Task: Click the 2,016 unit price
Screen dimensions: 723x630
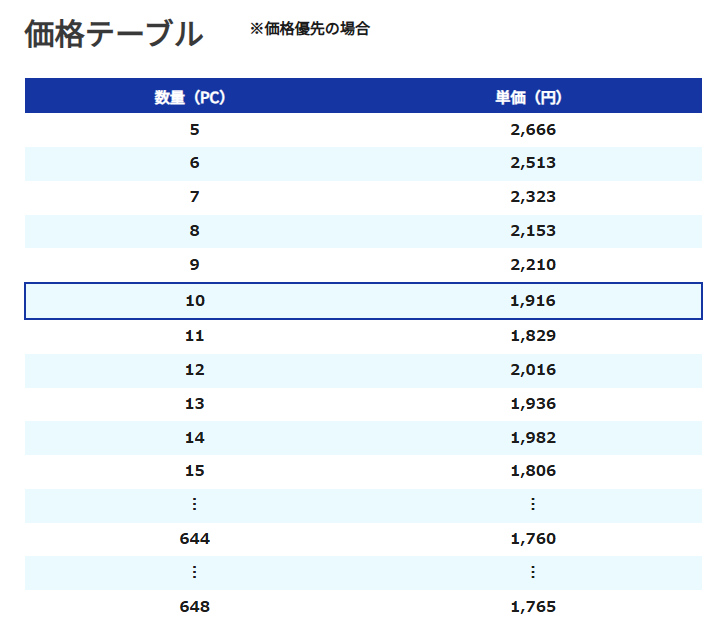Action: tap(532, 370)
